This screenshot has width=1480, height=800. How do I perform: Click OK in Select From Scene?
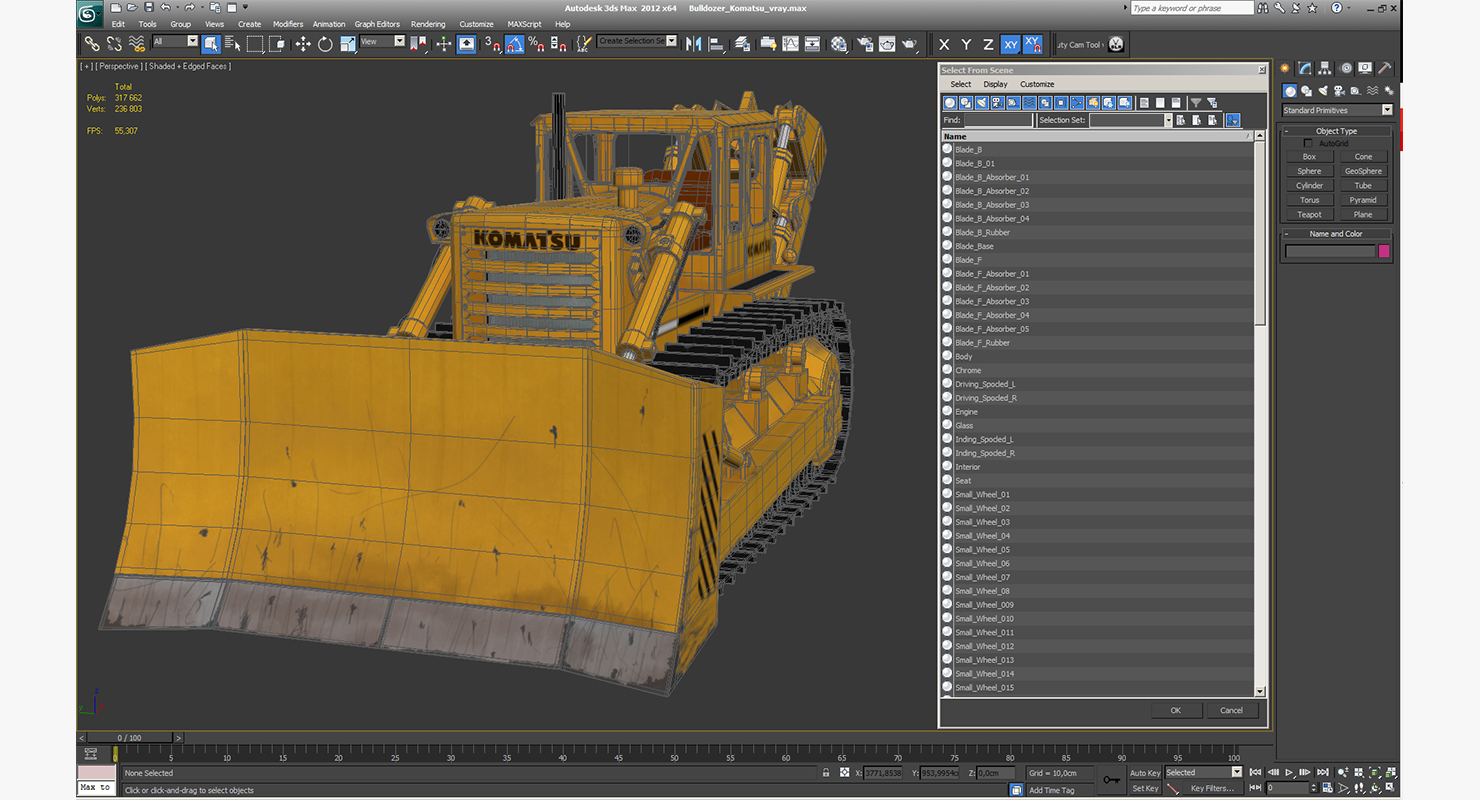(x=1175, y=710)
